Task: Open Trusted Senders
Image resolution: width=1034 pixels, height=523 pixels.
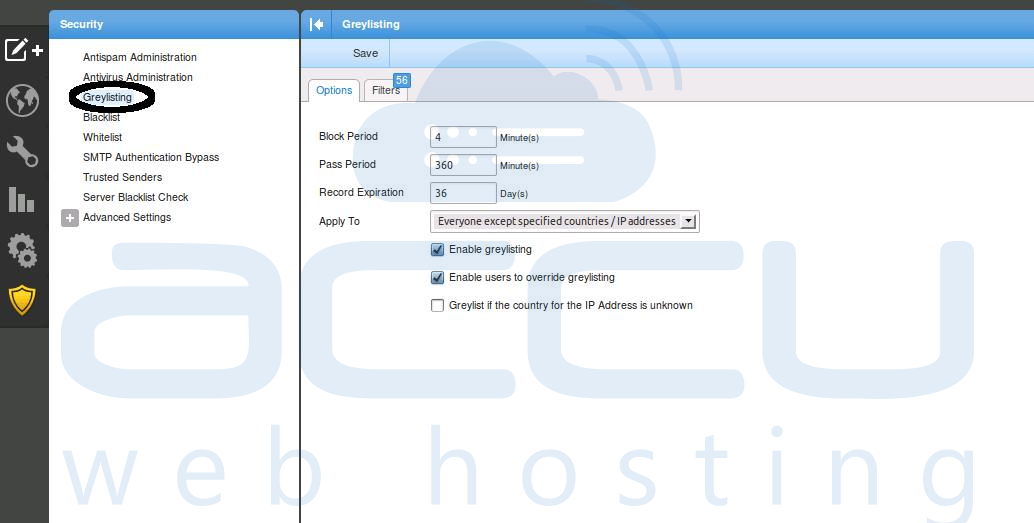Action: click(x=123, y=177)
